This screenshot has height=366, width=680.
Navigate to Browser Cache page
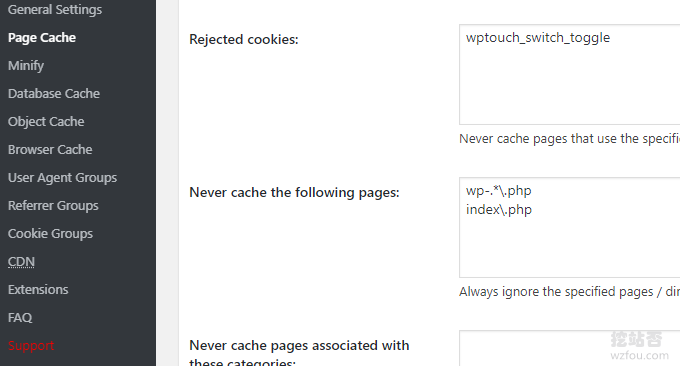pos(50,150)
